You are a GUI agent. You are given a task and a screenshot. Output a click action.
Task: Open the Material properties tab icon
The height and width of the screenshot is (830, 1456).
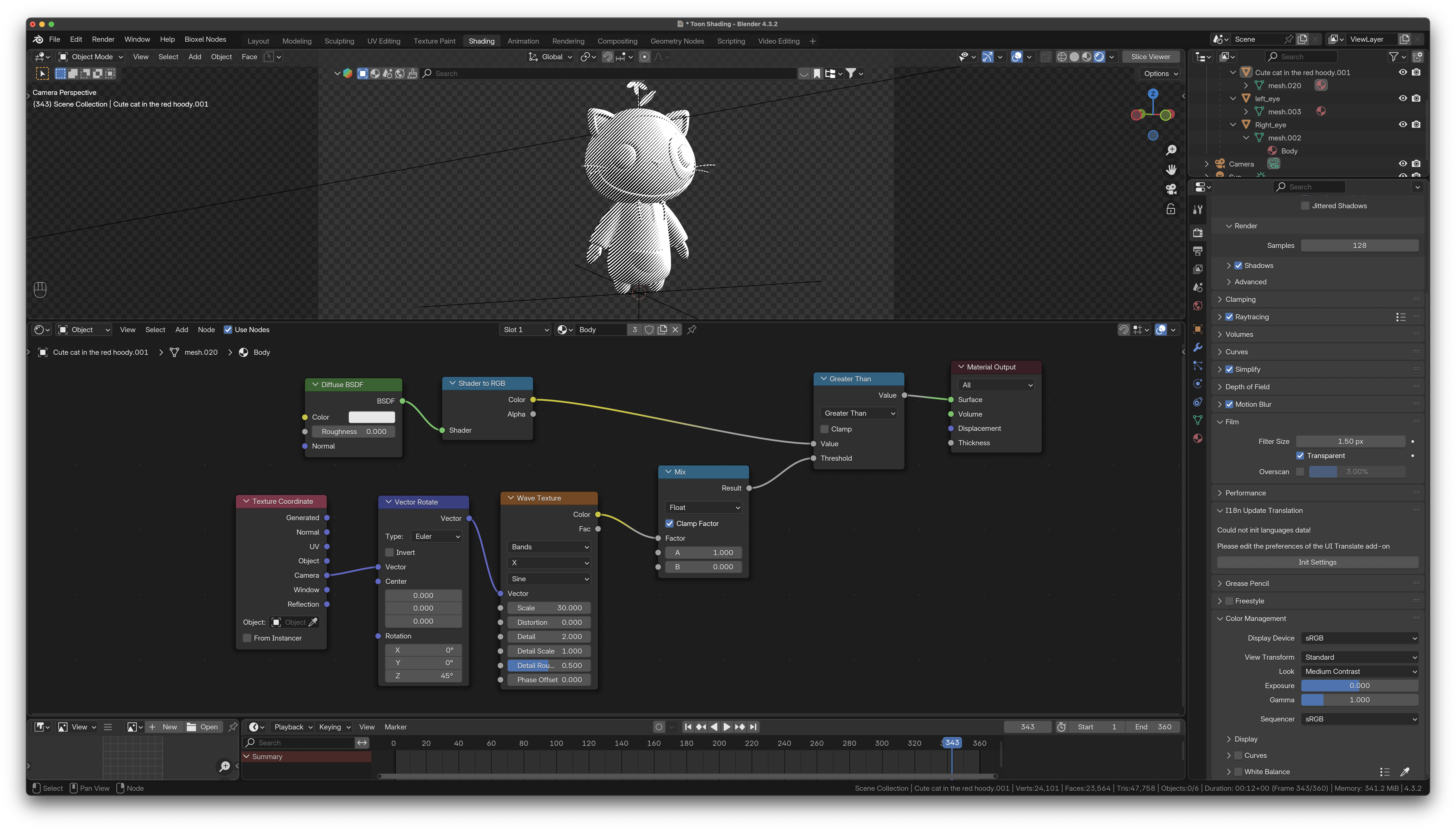click(x=1198, y=438)
